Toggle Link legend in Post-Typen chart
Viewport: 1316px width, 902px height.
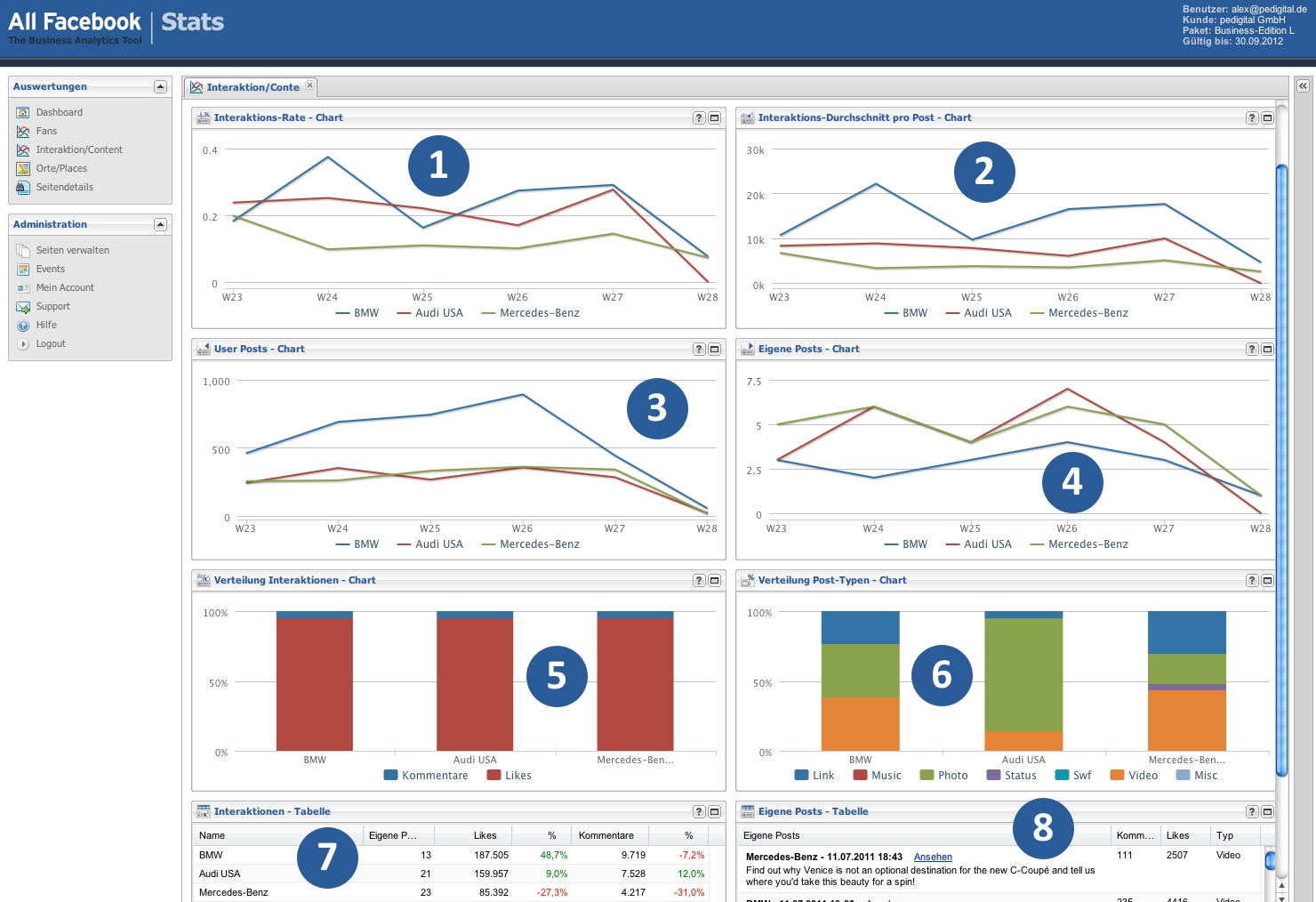(814, 776)
